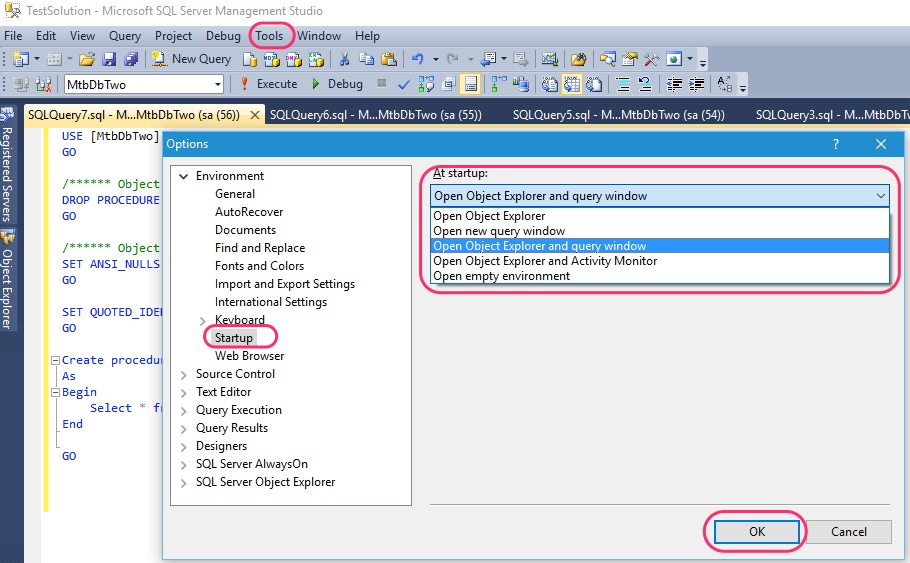The height and width of the screenshot is (563, 910).
Task: Click the Navigate Backward icon
Action: pyautogui.click(x=488, y=59)
